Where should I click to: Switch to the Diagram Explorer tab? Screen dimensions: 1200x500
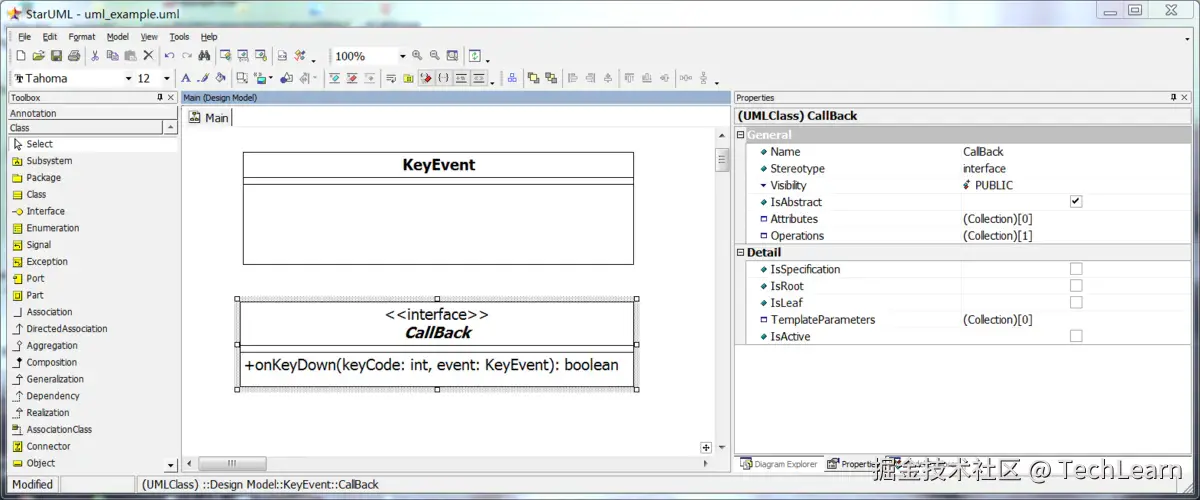(779, 464)
